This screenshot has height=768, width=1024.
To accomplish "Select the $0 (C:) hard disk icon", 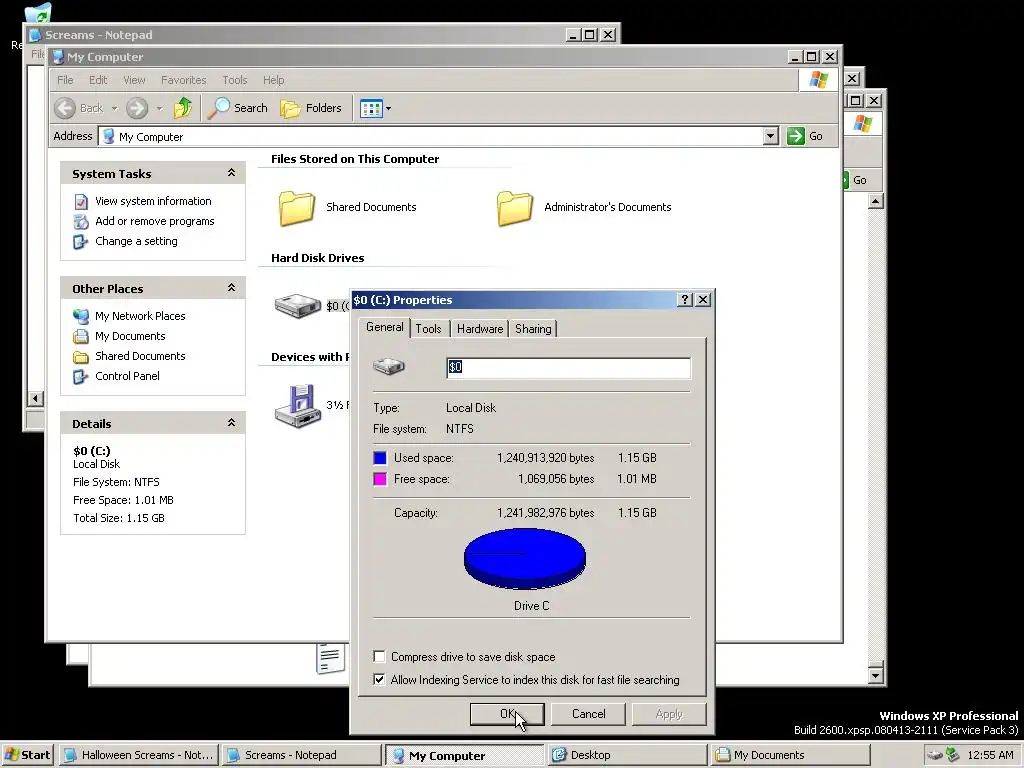I will tap(298, 305).
